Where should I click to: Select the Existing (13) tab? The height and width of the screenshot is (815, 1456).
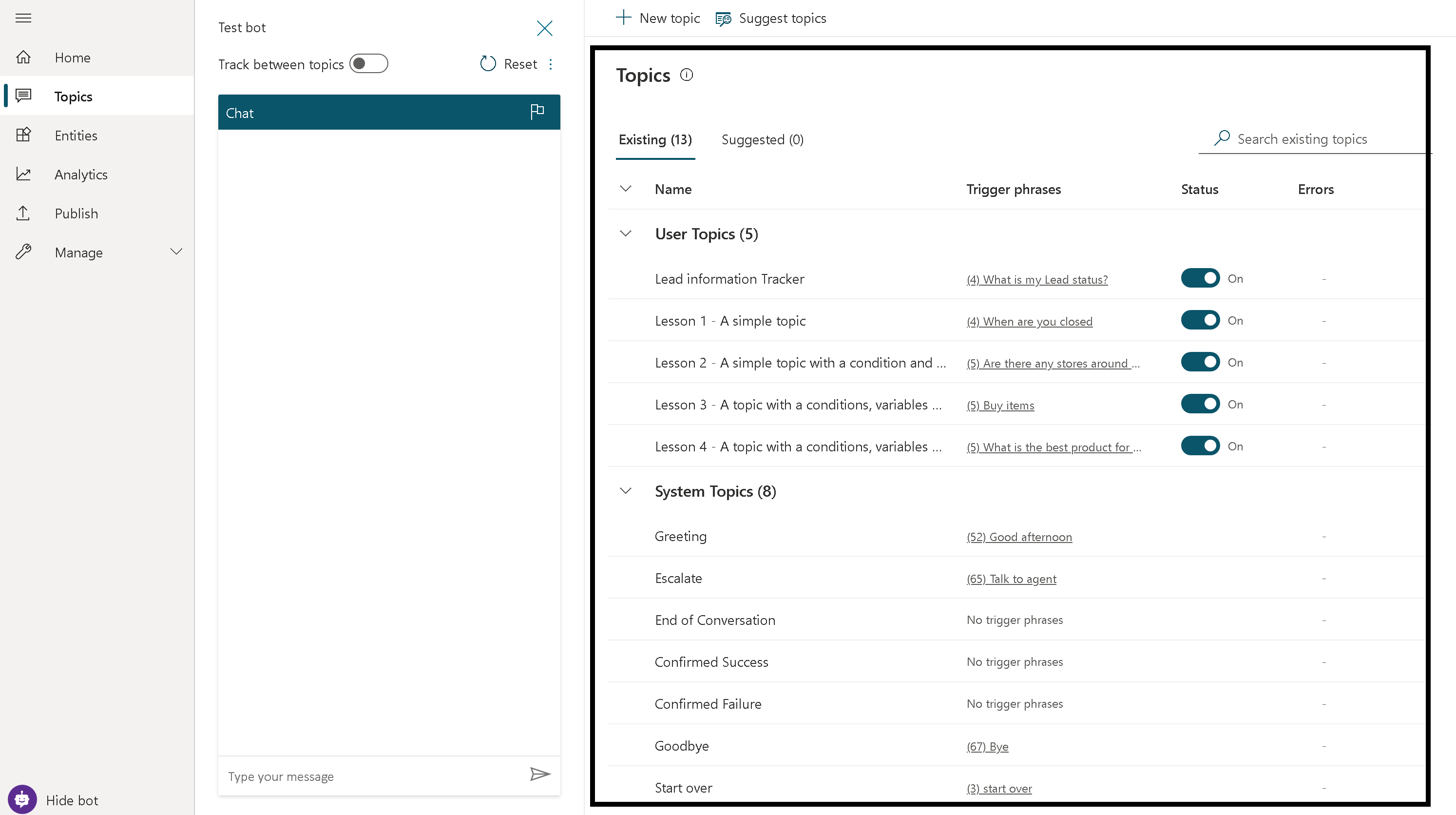tap(655, 140)
